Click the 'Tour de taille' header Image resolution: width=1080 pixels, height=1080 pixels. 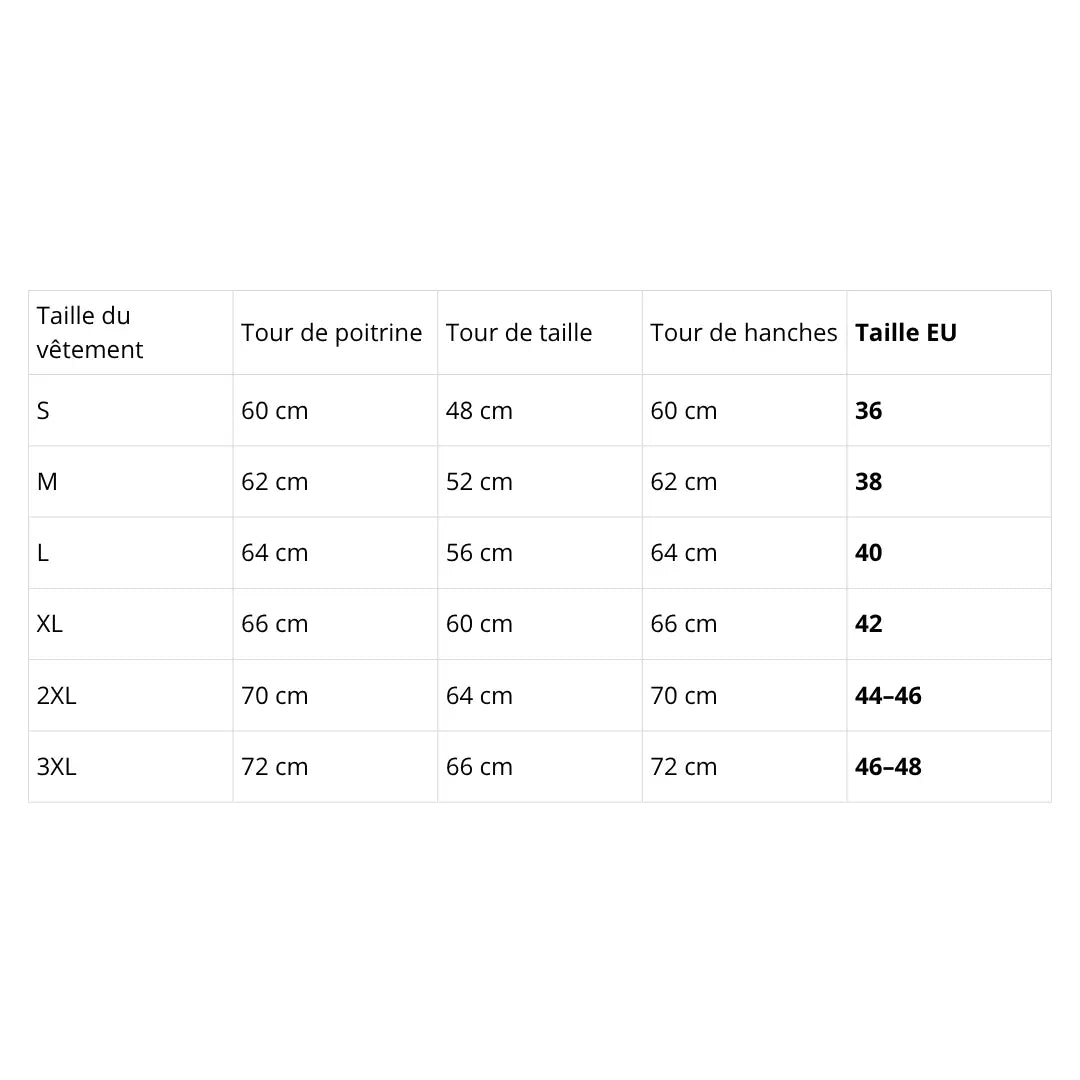(x=518, y=333)
